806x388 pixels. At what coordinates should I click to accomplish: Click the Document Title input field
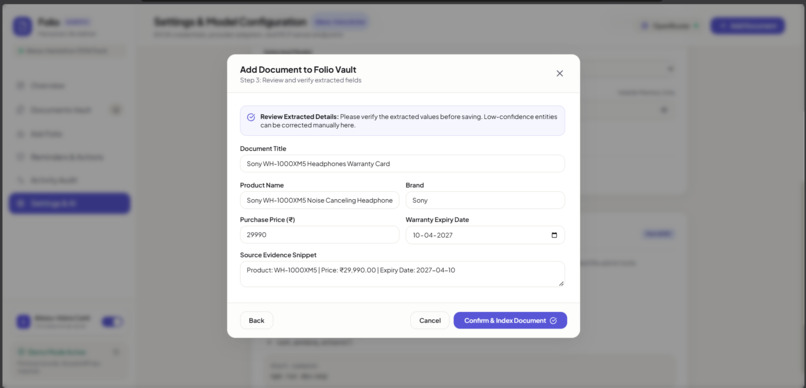click(x=402, y=164)
